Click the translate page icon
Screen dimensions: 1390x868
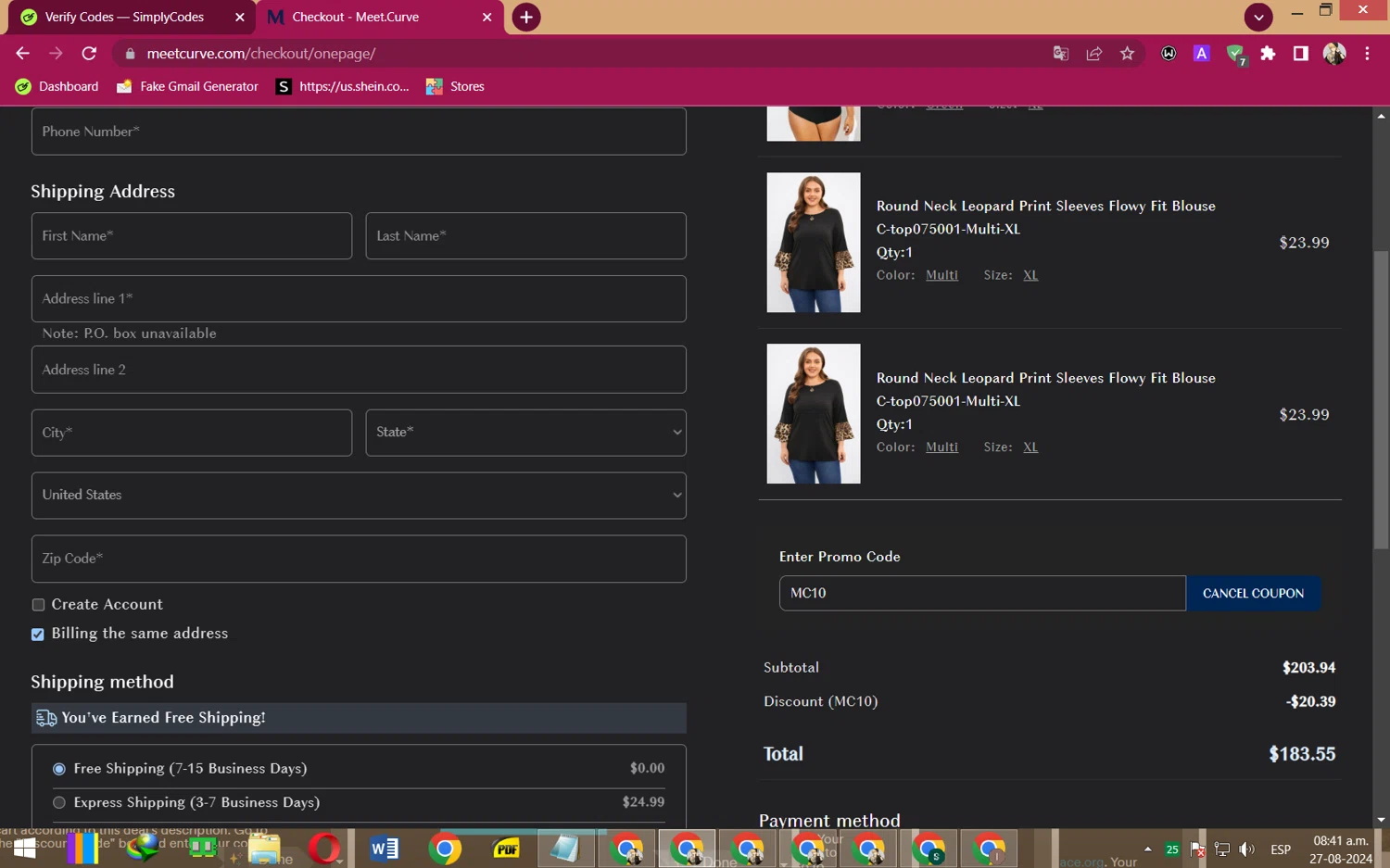point(1061,54)
